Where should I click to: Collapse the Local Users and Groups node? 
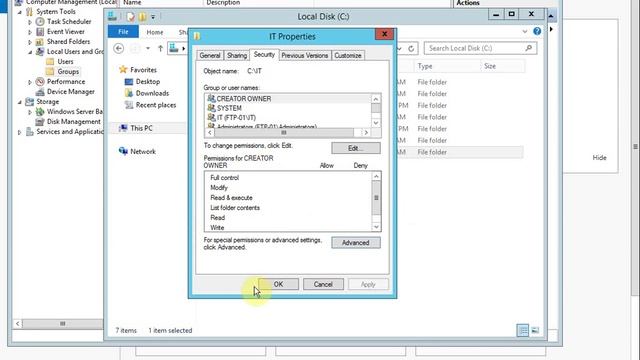[30, 52]
